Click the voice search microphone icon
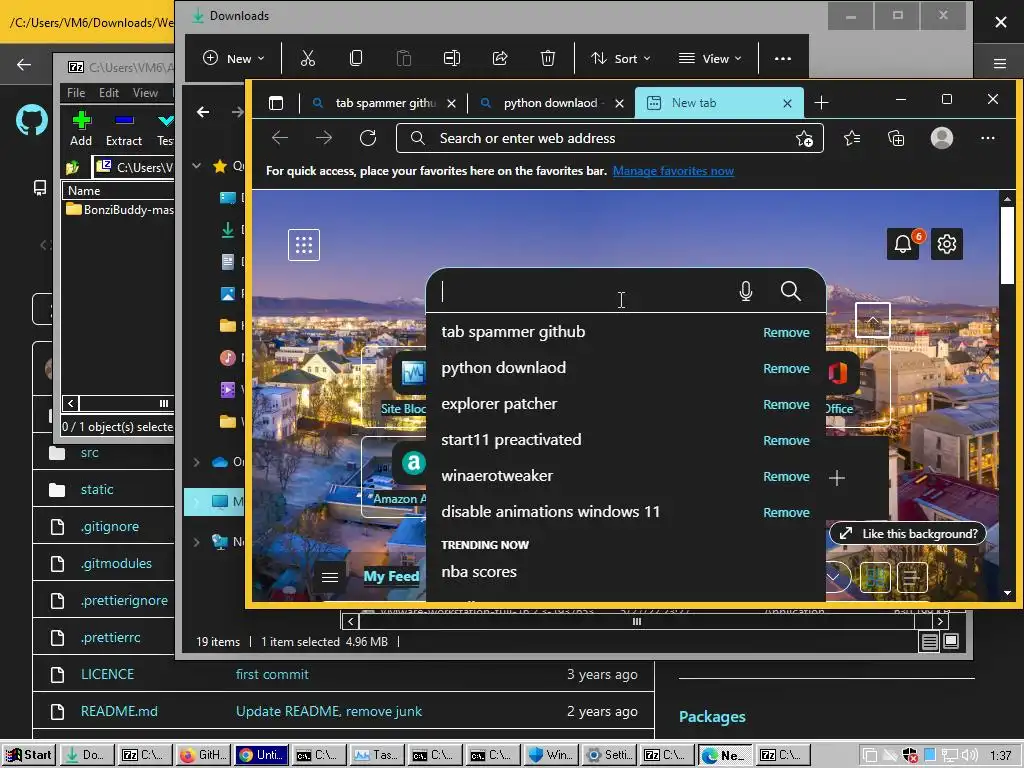1024x768 pixels. tap(746, 291)
